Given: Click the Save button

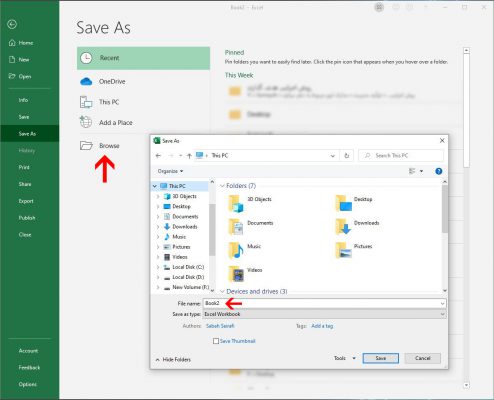Looking at the screenshot, I should 380,358.
